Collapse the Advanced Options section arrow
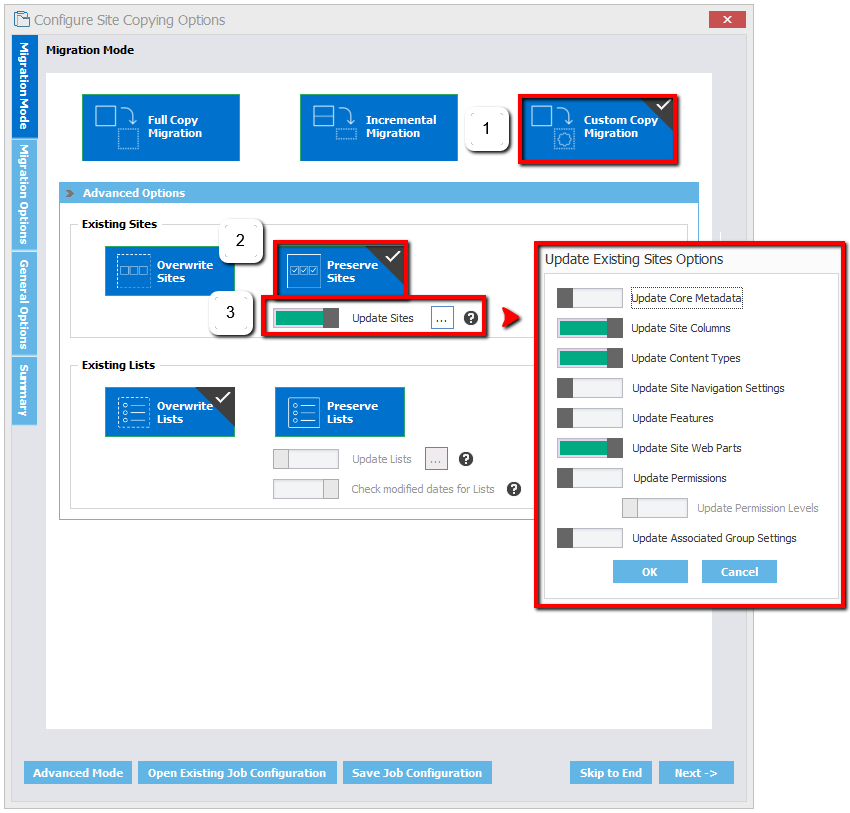The image size is (850, 813). tap(70, 193)
